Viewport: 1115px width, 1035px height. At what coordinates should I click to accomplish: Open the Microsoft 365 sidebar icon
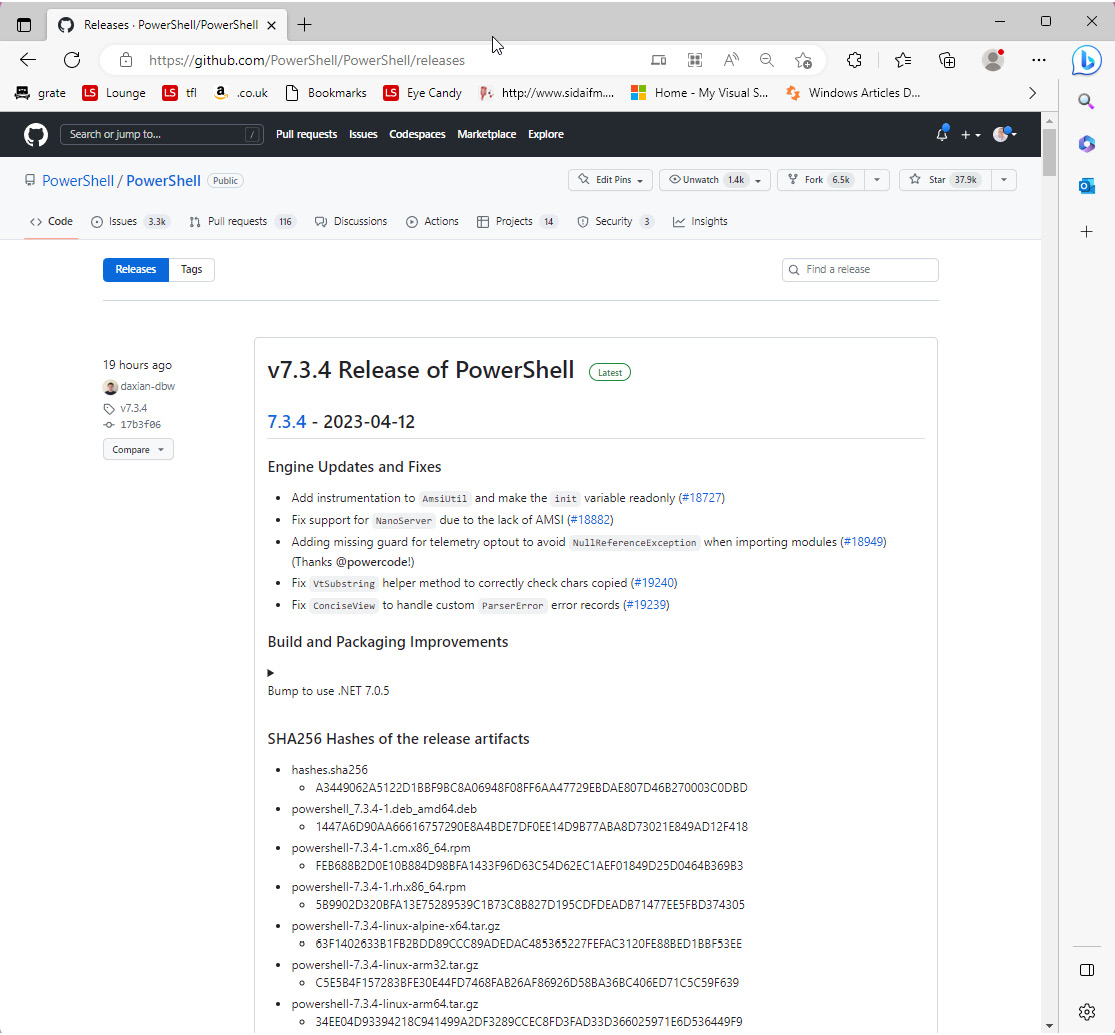[x=1086, y=144]
